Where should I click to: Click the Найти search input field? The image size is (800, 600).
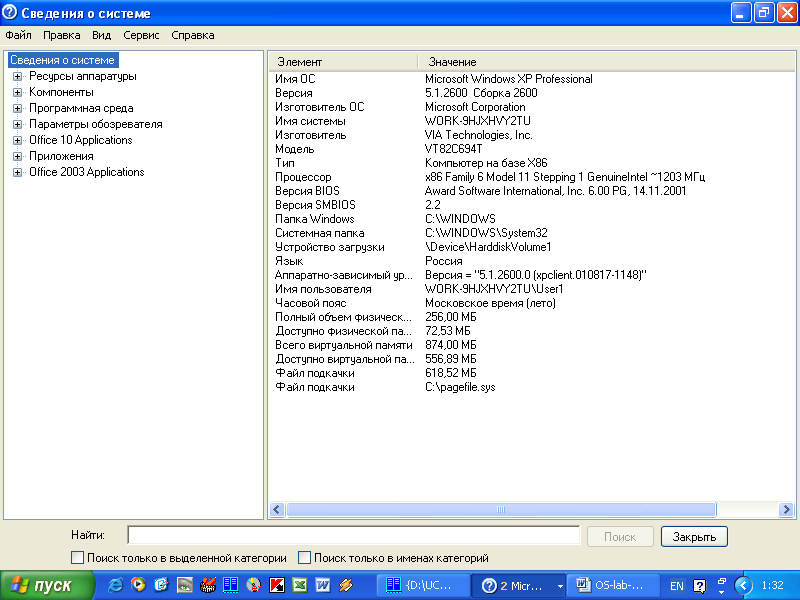(354, 535)
